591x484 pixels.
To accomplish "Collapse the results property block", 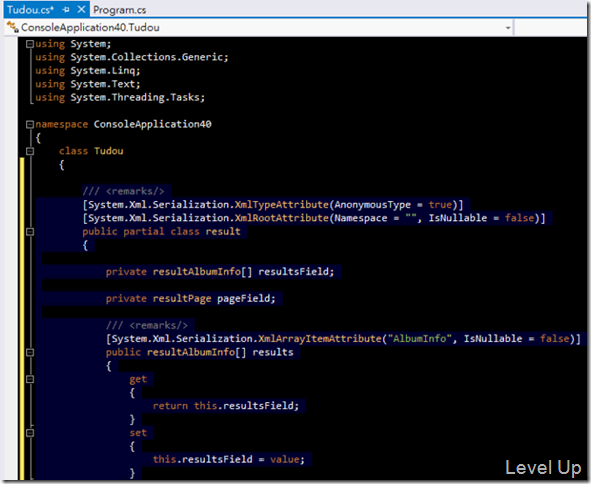I will tap(30, 352).
